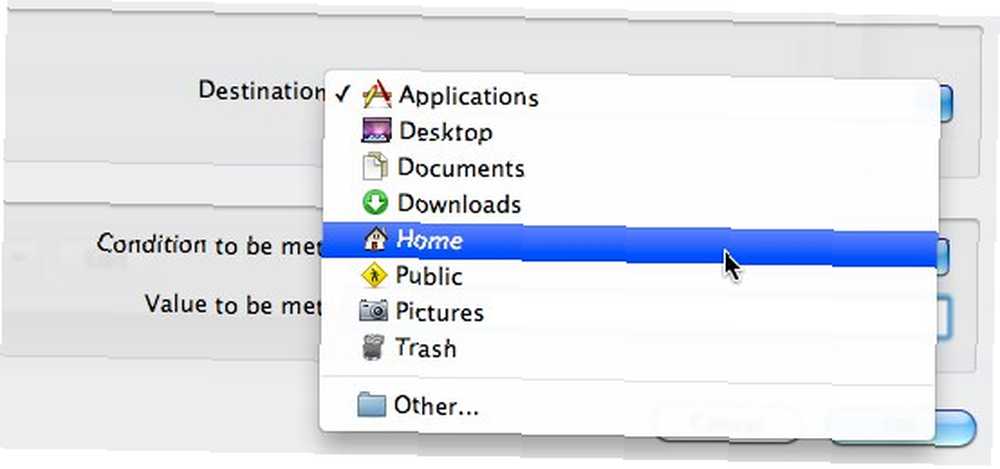Open the Destination popup button arrow
The image size is (1000, 469).
945,103
